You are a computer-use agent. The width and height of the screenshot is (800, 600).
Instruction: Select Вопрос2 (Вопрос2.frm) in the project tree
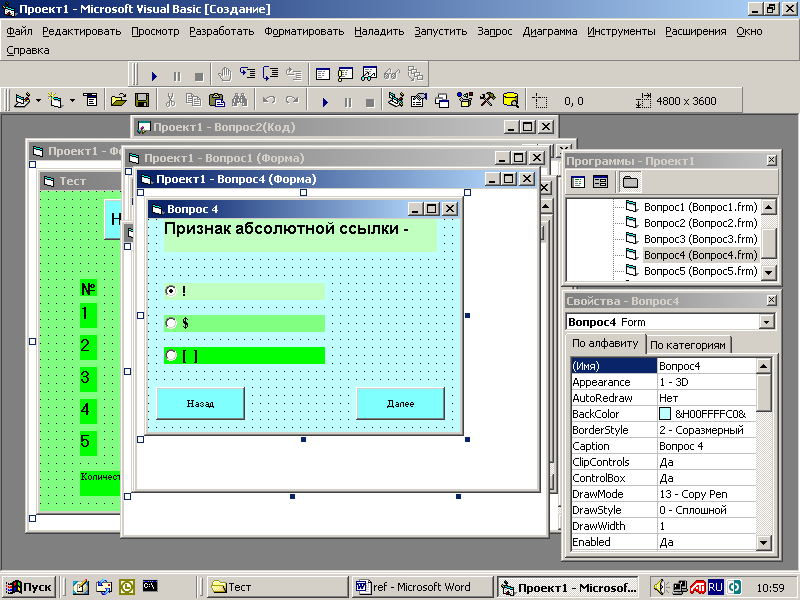pos(700,223)
